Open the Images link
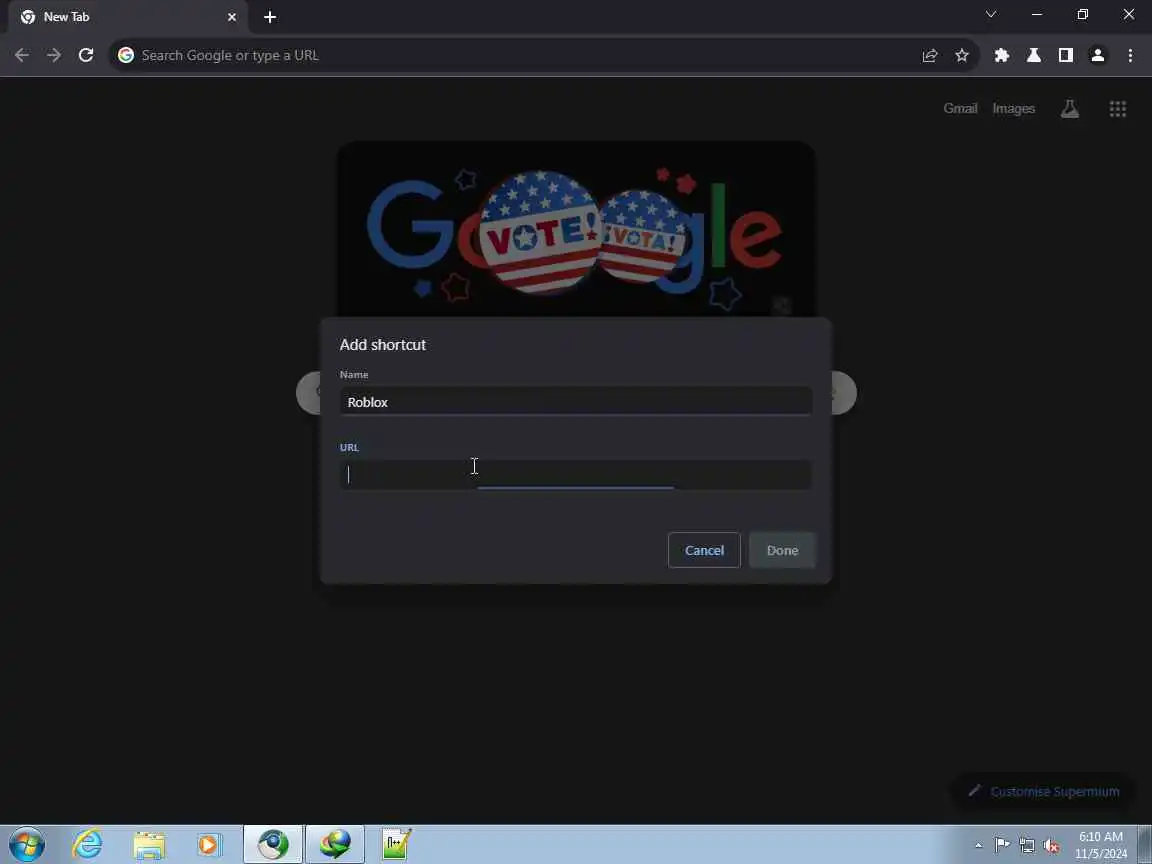Screen dimensions: 1152x864 pyautogui.click(x=1013, y=109)
